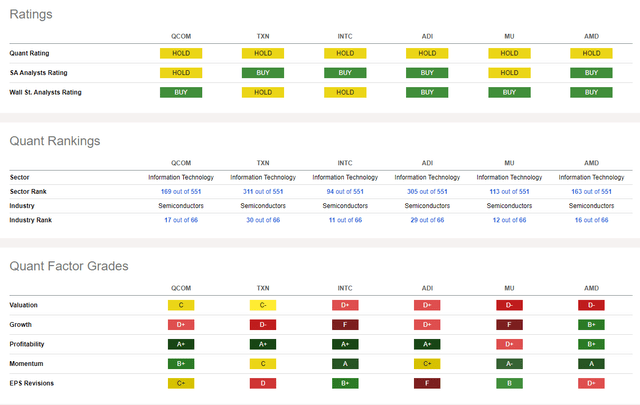Open MU sector rank 113 out of 551
The image size is (640, 405).
pyautogui.click(x=509, y=191)
